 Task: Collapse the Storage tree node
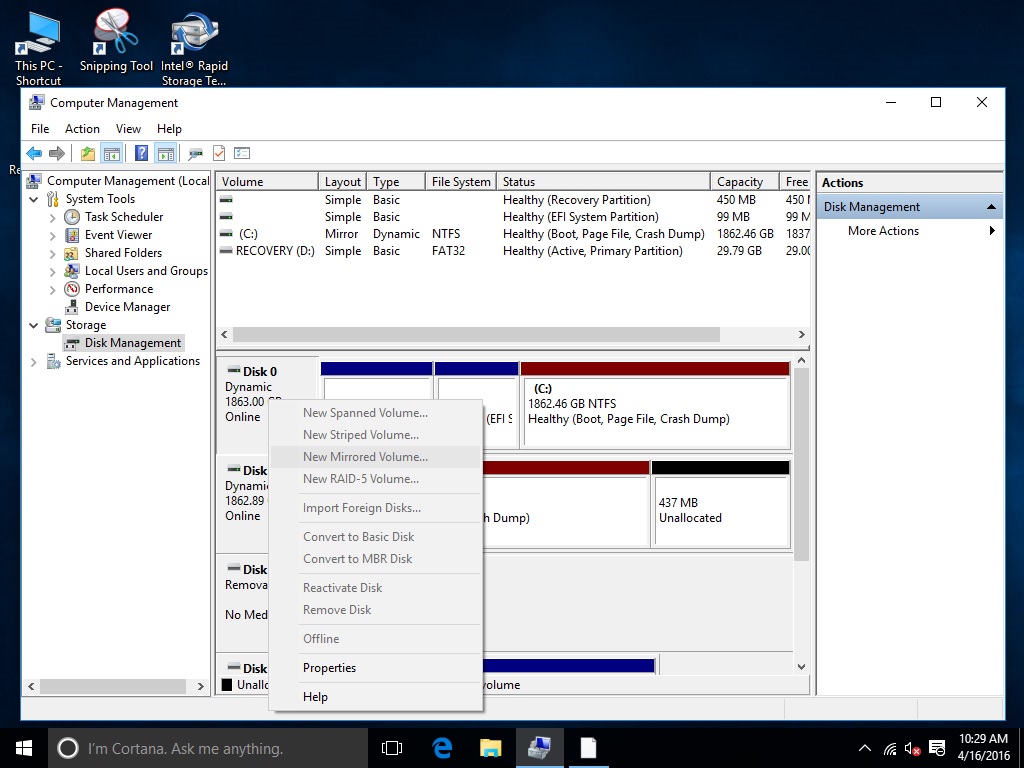point(35,325)
